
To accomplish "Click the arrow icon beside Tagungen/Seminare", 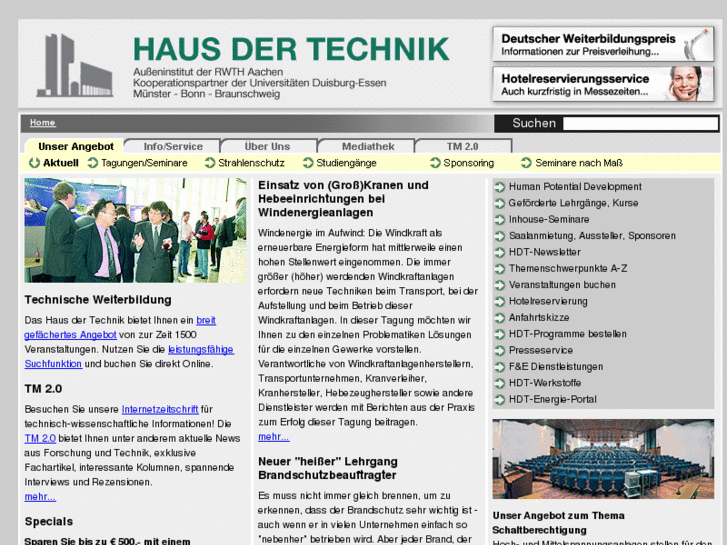I will coord(93,163).
